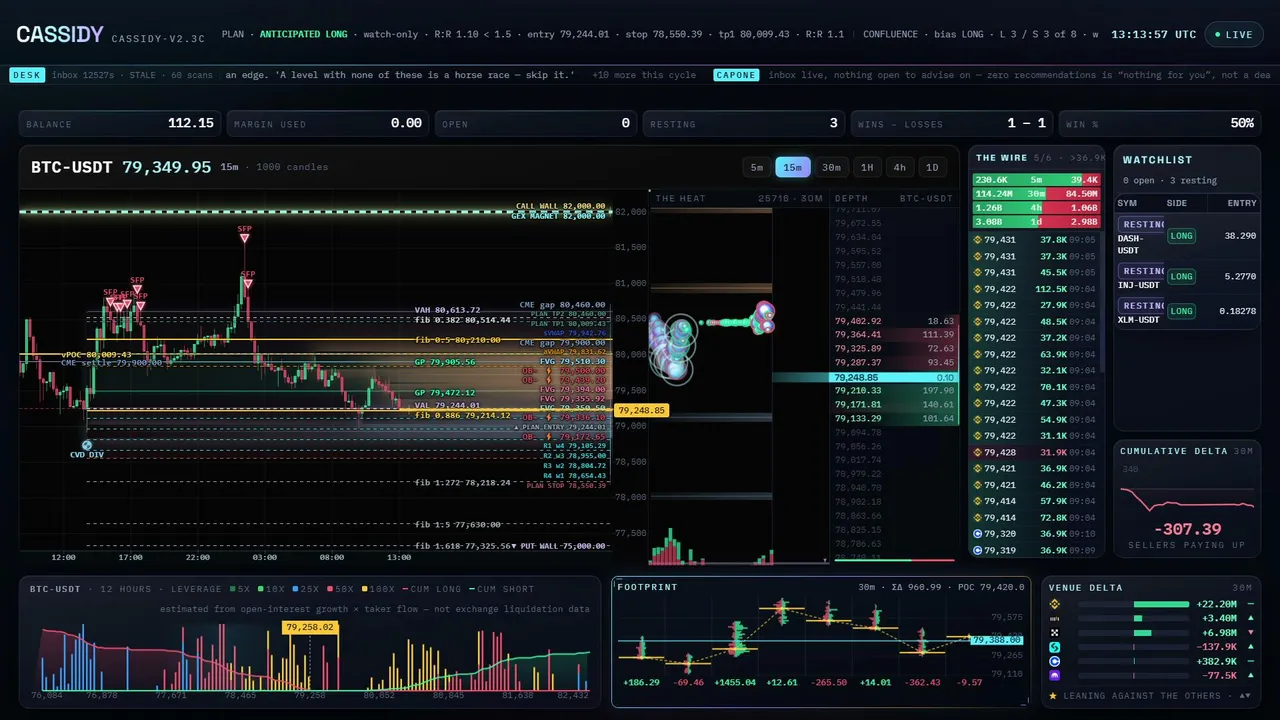Open the INJ-USDT watchlist row
The height and width of the screenshot is (720, 1280).
coord(1187,277)
